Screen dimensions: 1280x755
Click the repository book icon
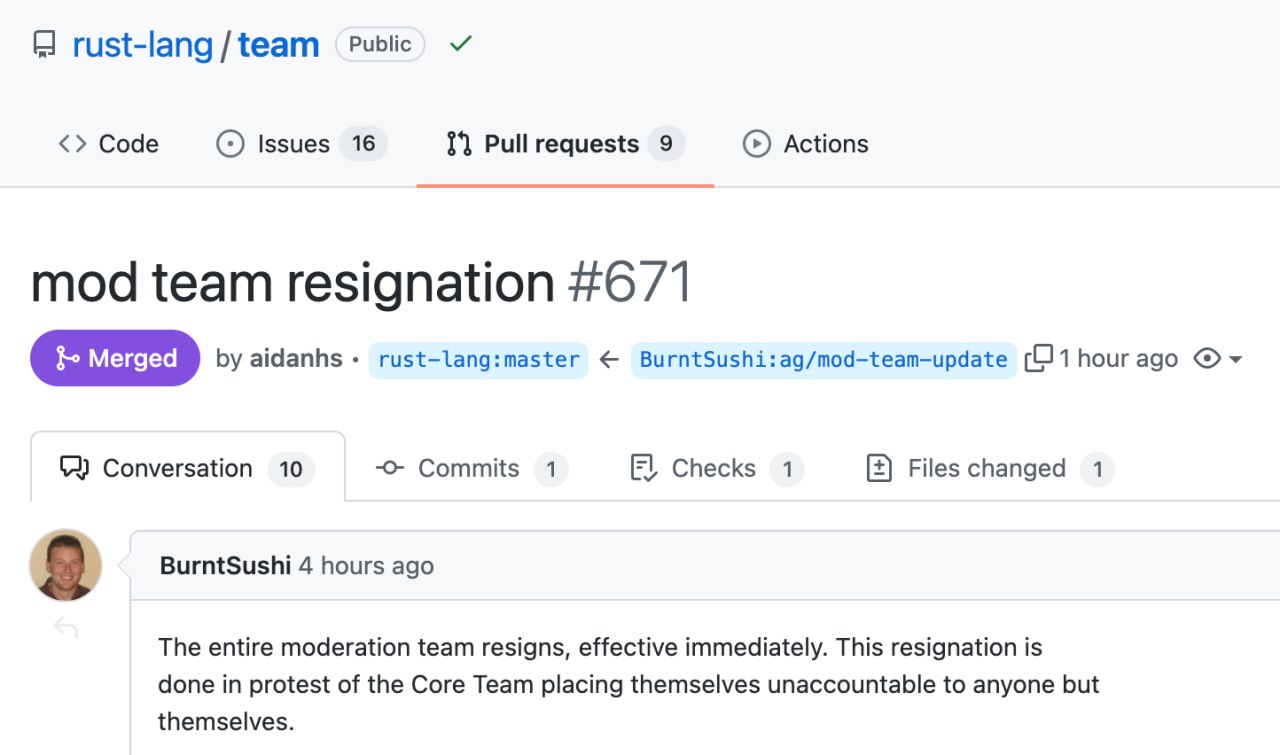pyautogui.click(x=44, y=44)
